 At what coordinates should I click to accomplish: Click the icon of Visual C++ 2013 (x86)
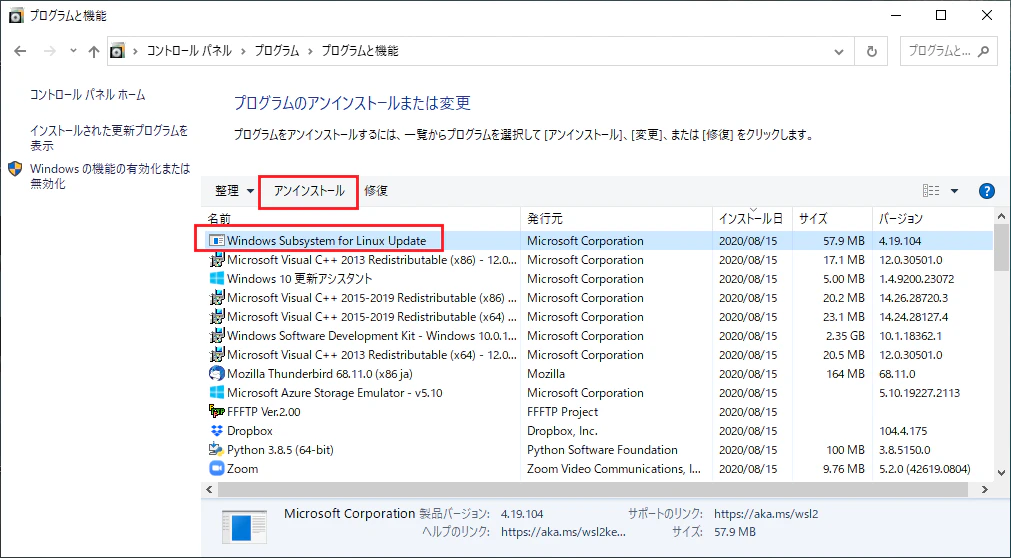tap(217, 260)
